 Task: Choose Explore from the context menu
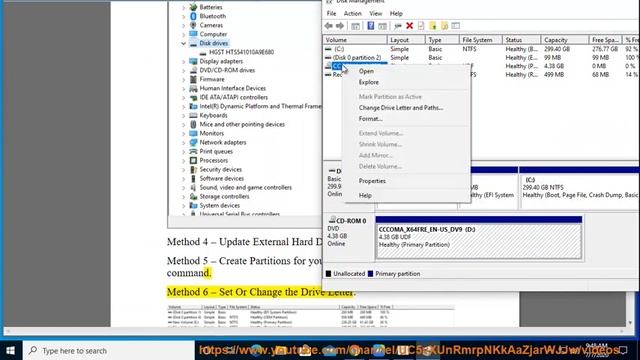pos(369,82)
